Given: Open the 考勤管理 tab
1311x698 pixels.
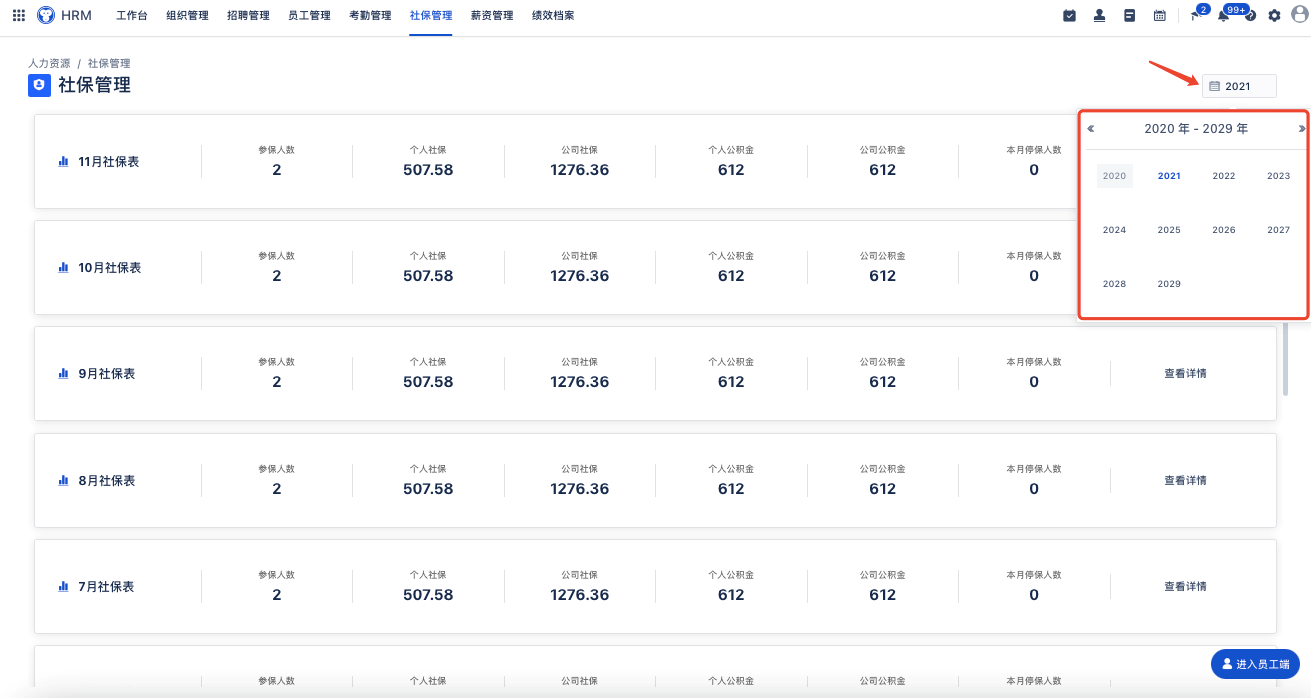Looking at the screenshot, I should click(370, 16).
